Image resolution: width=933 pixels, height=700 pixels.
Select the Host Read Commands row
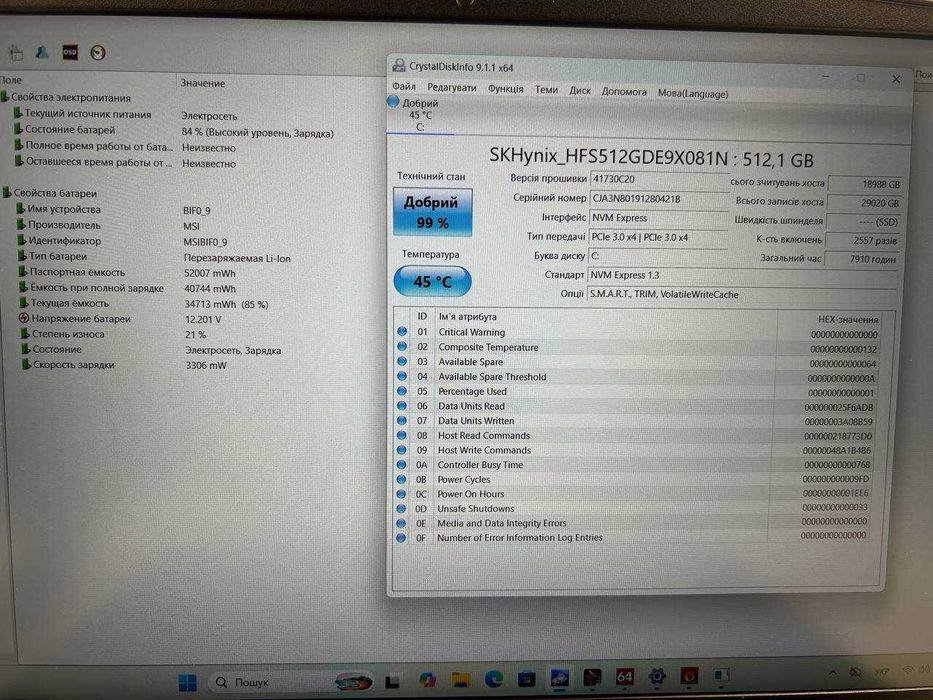click(635, 436)
